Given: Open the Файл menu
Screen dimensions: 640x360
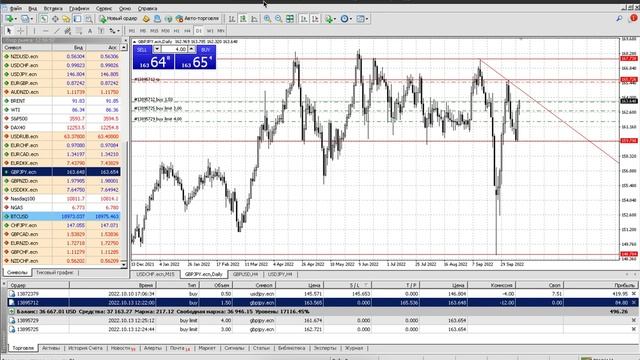Looking at the screenshot, I should [16, 8].
